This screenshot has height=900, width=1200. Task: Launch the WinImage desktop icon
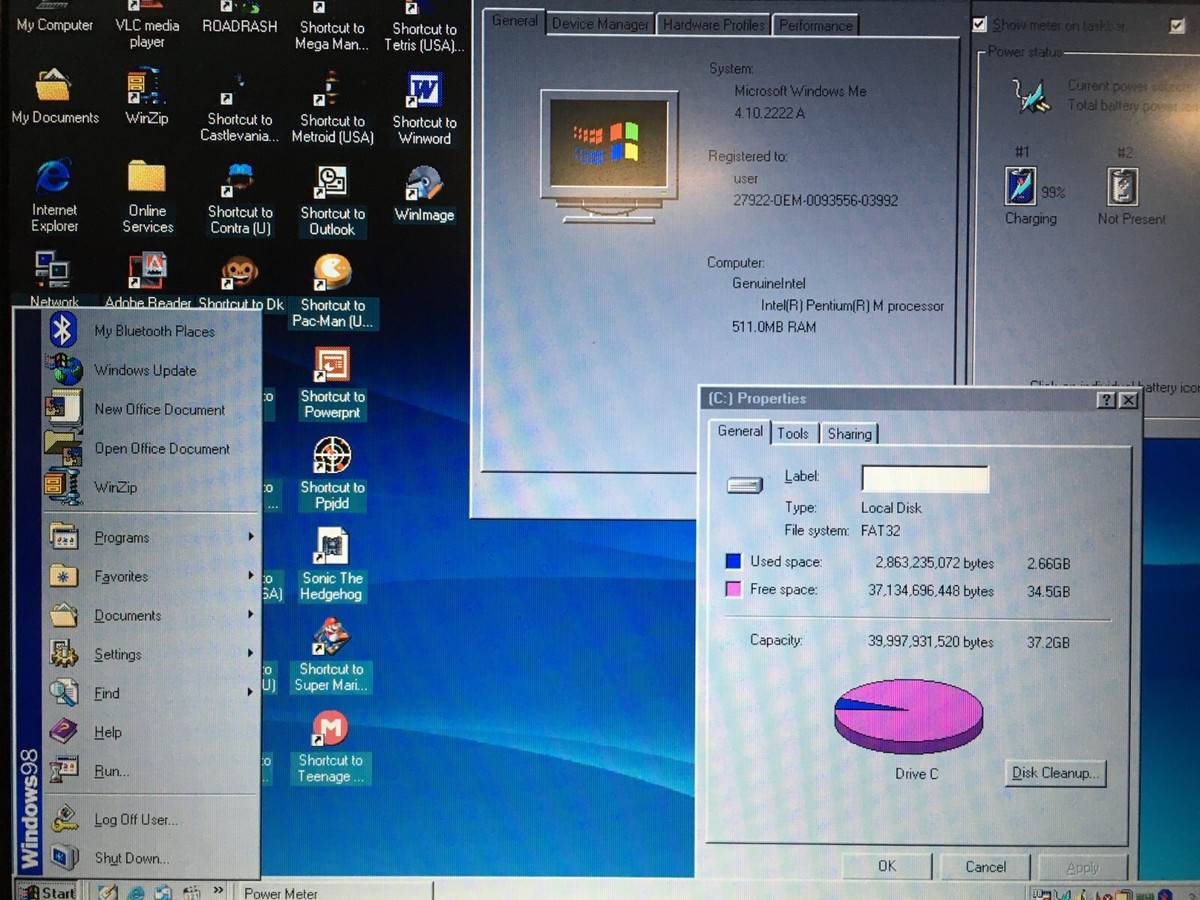[424, 194]
